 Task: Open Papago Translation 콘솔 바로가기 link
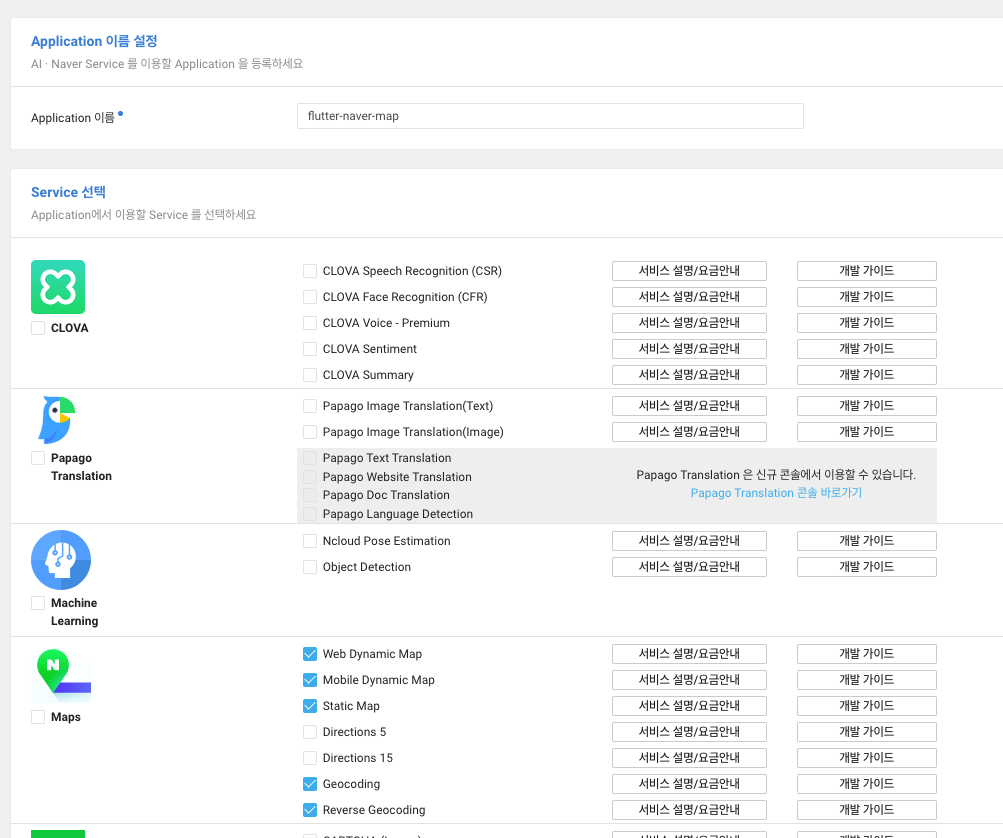point(776,493)
